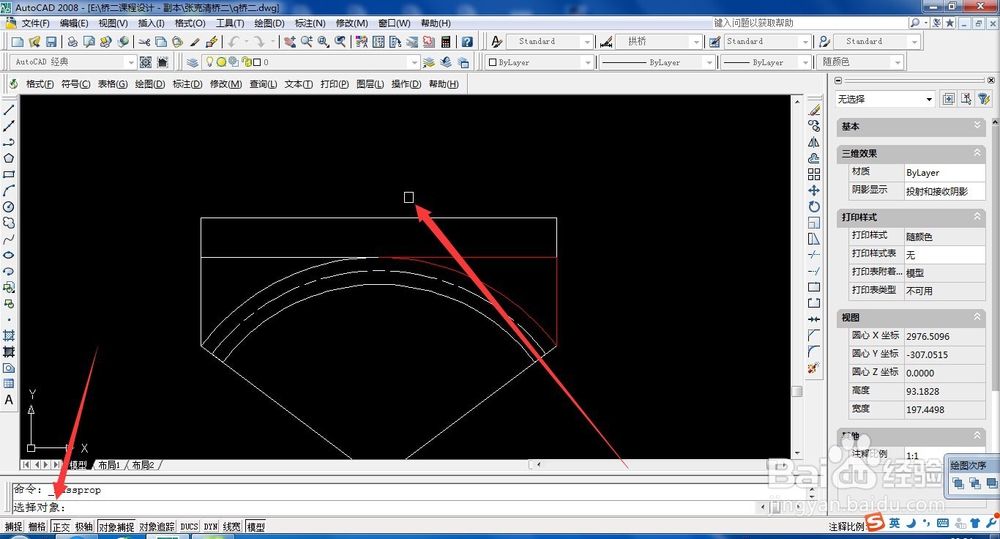Toggle the DUCS button
The width and height of the screenshot is (1000, 539).
pyautogui.click(x=189, y=526)
